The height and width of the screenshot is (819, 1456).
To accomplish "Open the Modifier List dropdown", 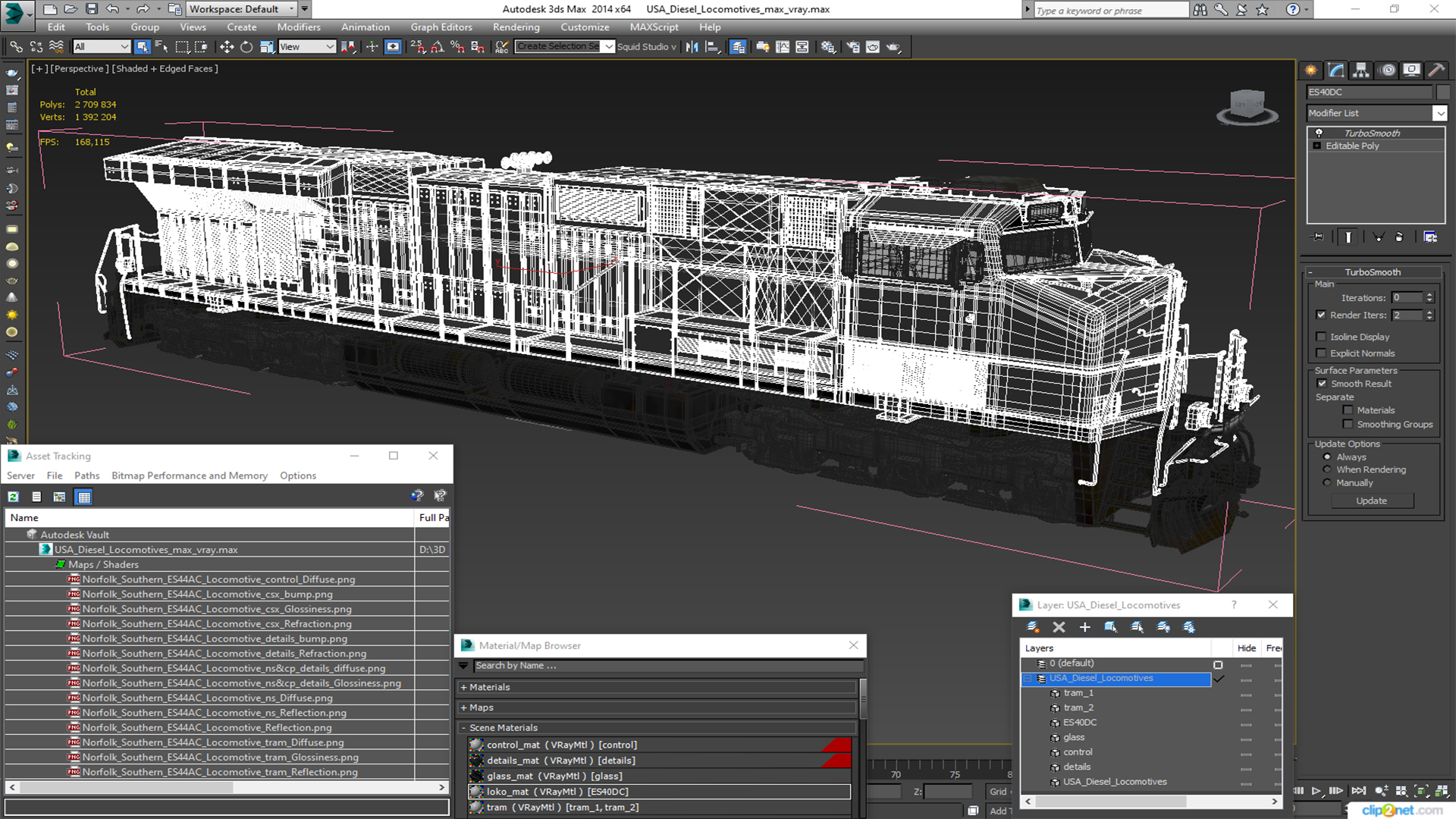I will [1439, 113].
